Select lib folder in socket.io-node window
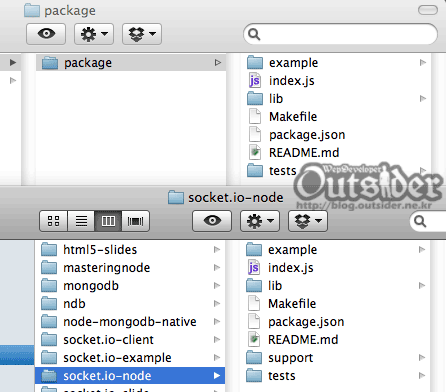 coord(336,286)
